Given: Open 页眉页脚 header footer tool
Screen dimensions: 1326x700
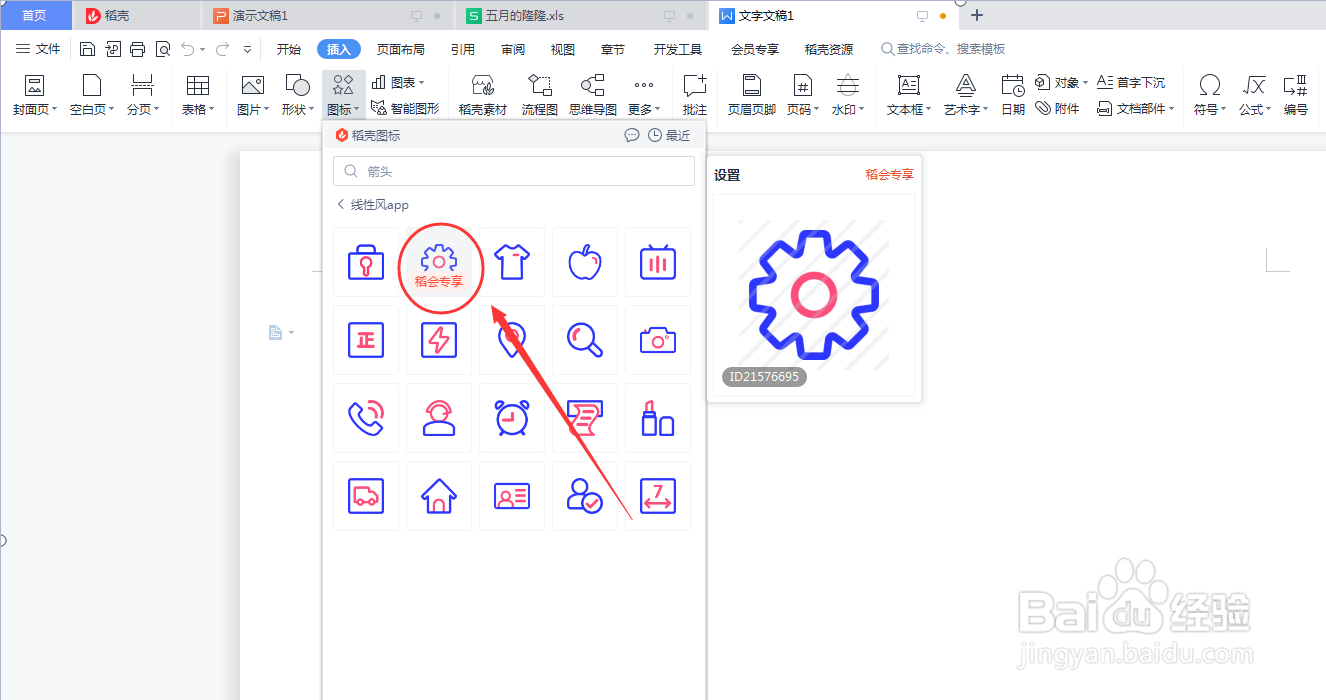Looking at the screenshot, I should tap(751, 96).
